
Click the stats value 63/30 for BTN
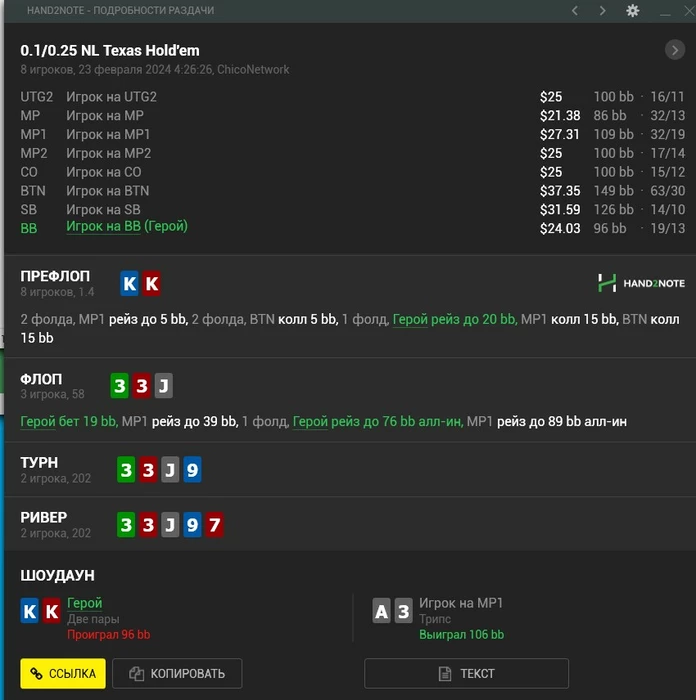[667, 191]
